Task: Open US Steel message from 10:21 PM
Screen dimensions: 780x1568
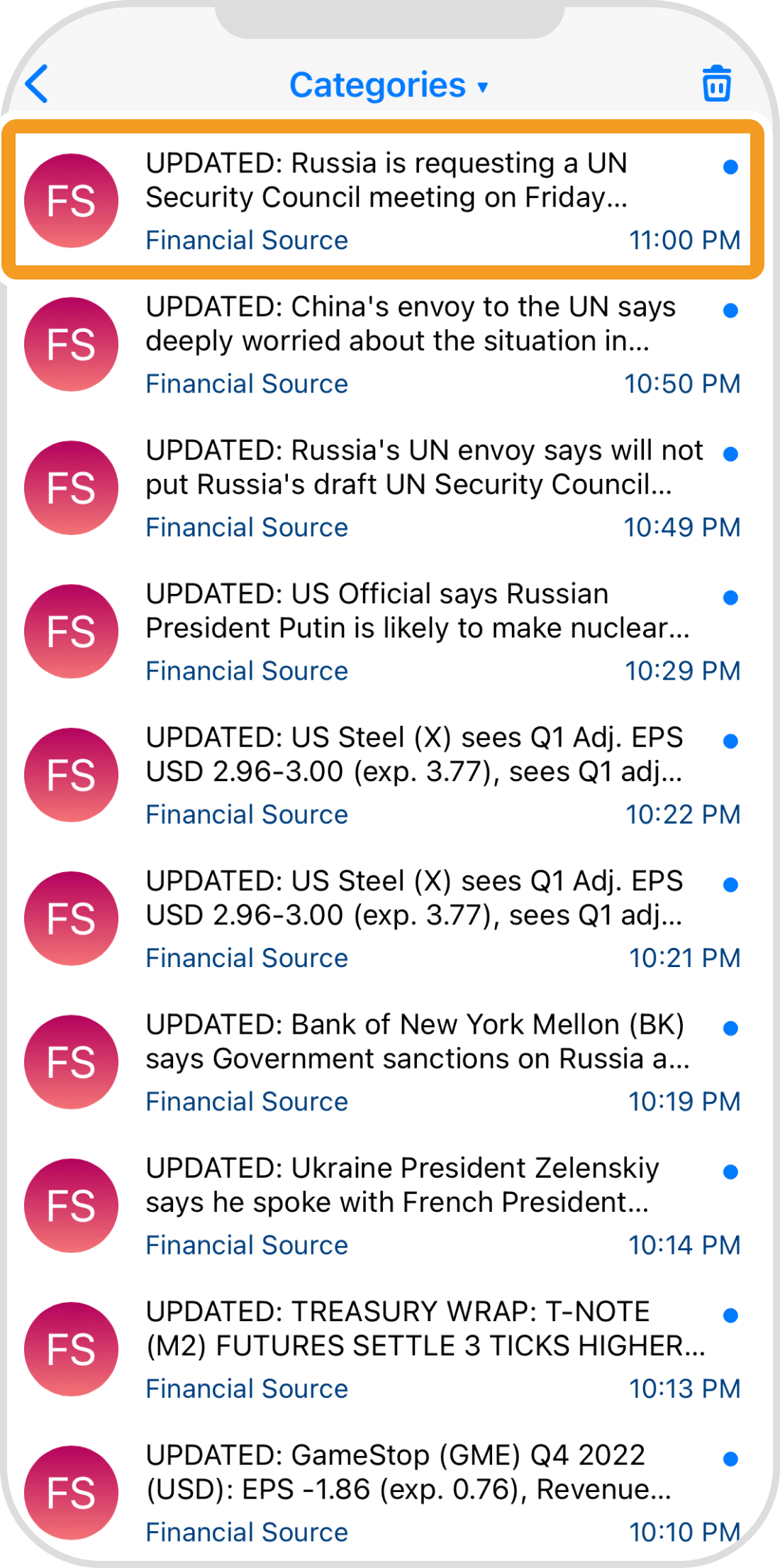Action: tap(414, 898)
